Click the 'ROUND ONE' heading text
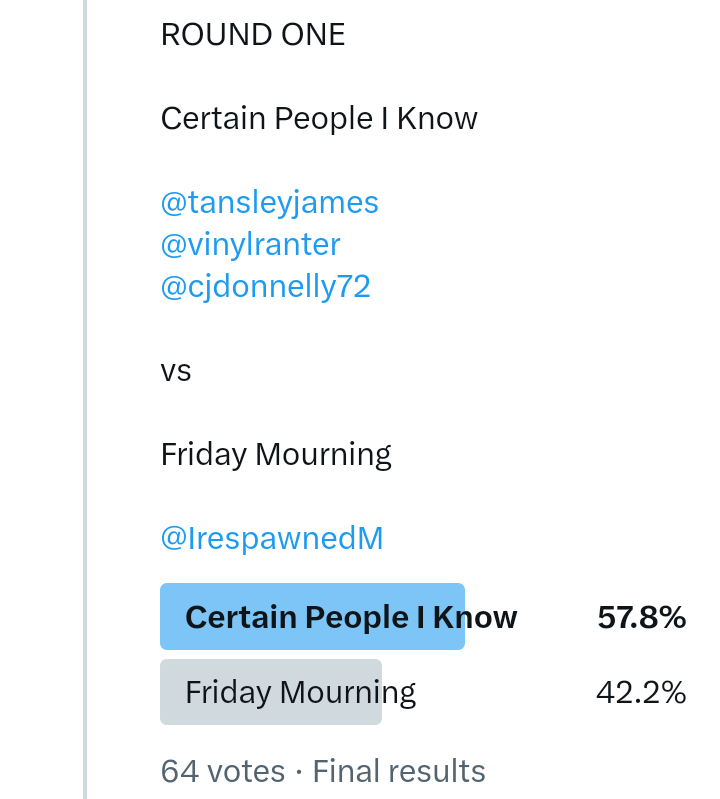 click(x=252, y=35)
